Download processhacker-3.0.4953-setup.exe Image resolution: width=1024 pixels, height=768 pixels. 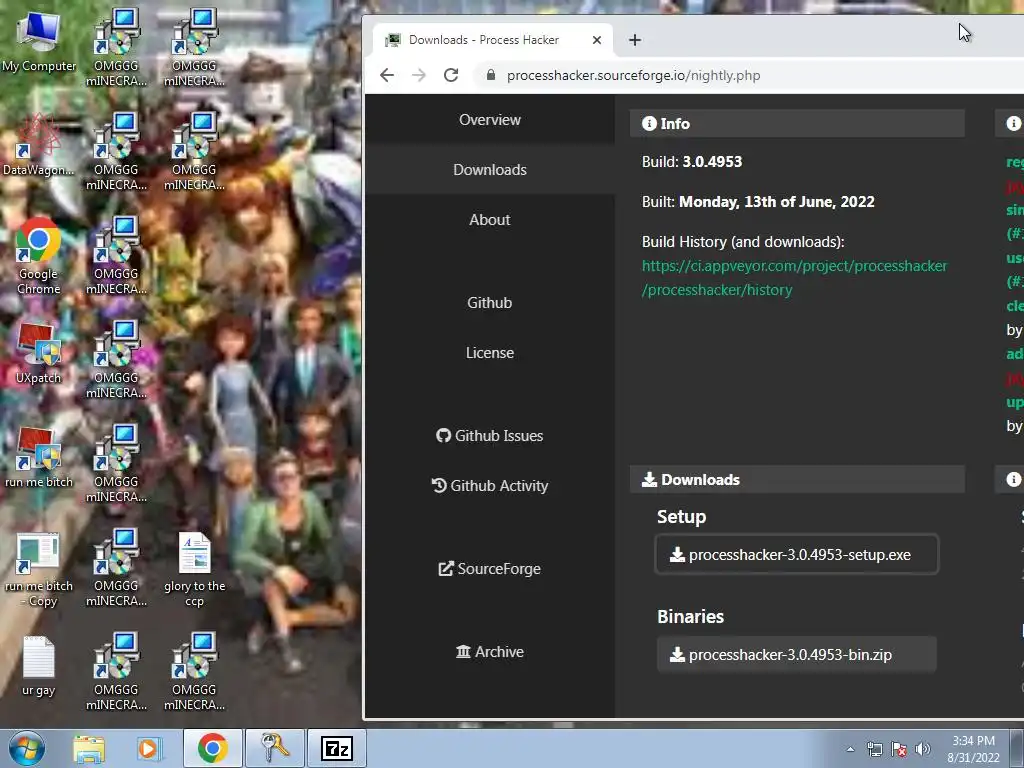tap(797, 554)
